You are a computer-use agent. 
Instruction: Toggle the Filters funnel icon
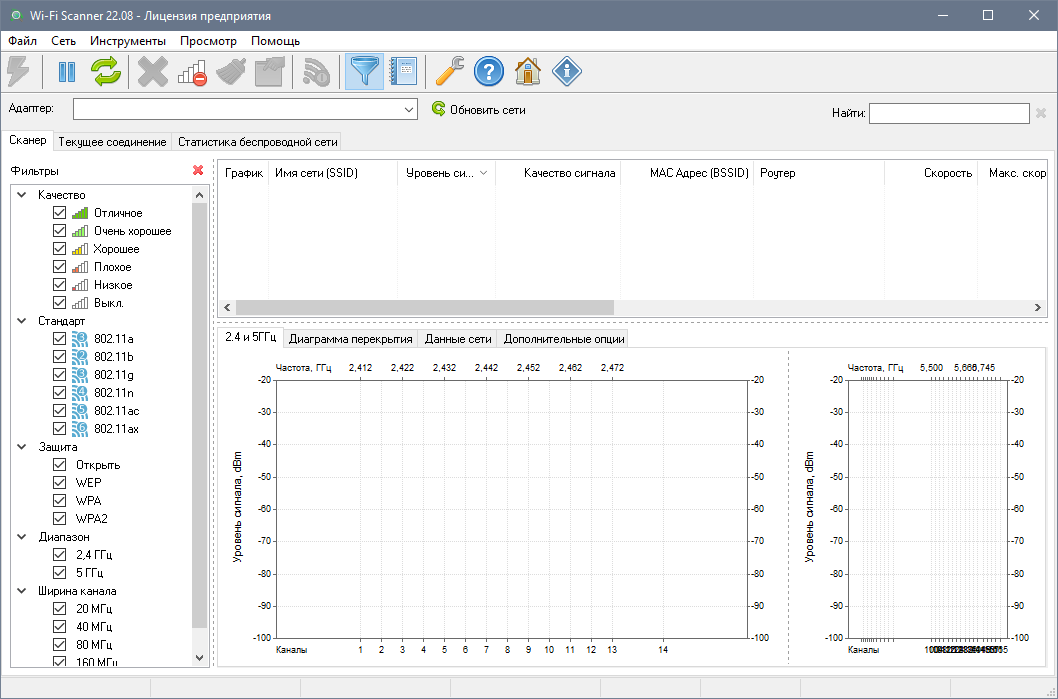[x=364, y=71]
